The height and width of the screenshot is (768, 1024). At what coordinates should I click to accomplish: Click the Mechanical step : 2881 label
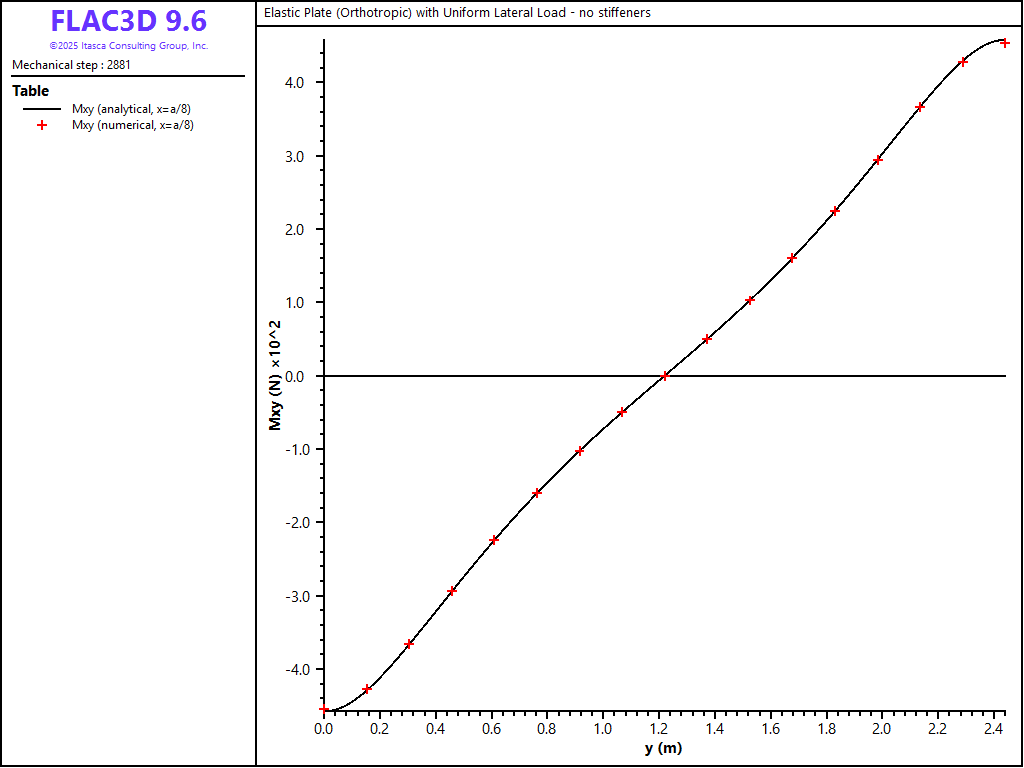pos(71,65)
